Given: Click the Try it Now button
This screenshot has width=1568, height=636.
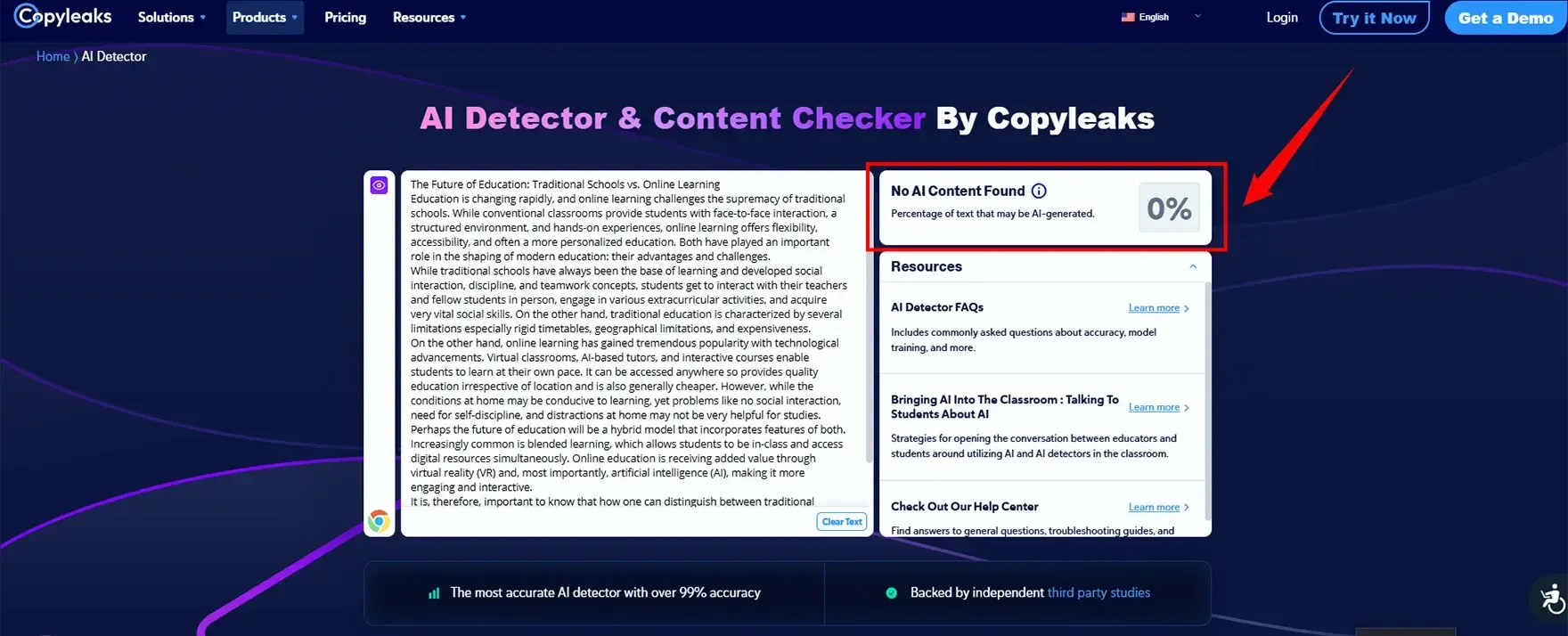Looking at the screenshot, I should tap(1374, 18).
